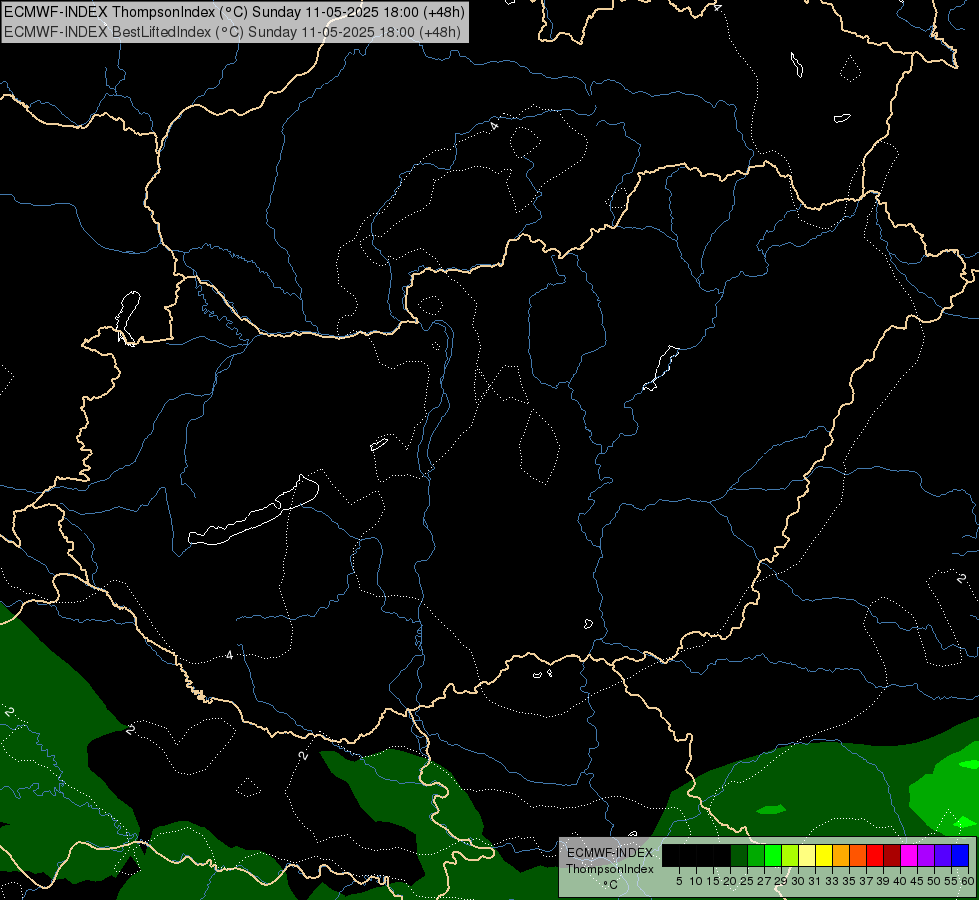Click the legend tick value 30
Image resolution: width=979 pixels, height=900 pixels.
798,881
